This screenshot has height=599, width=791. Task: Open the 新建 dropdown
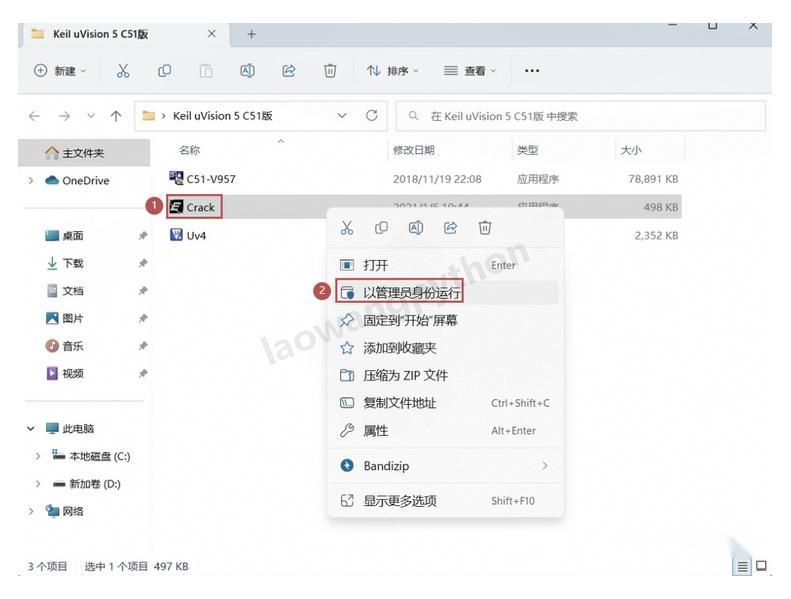pyautogui.click(x=60, y=71)
